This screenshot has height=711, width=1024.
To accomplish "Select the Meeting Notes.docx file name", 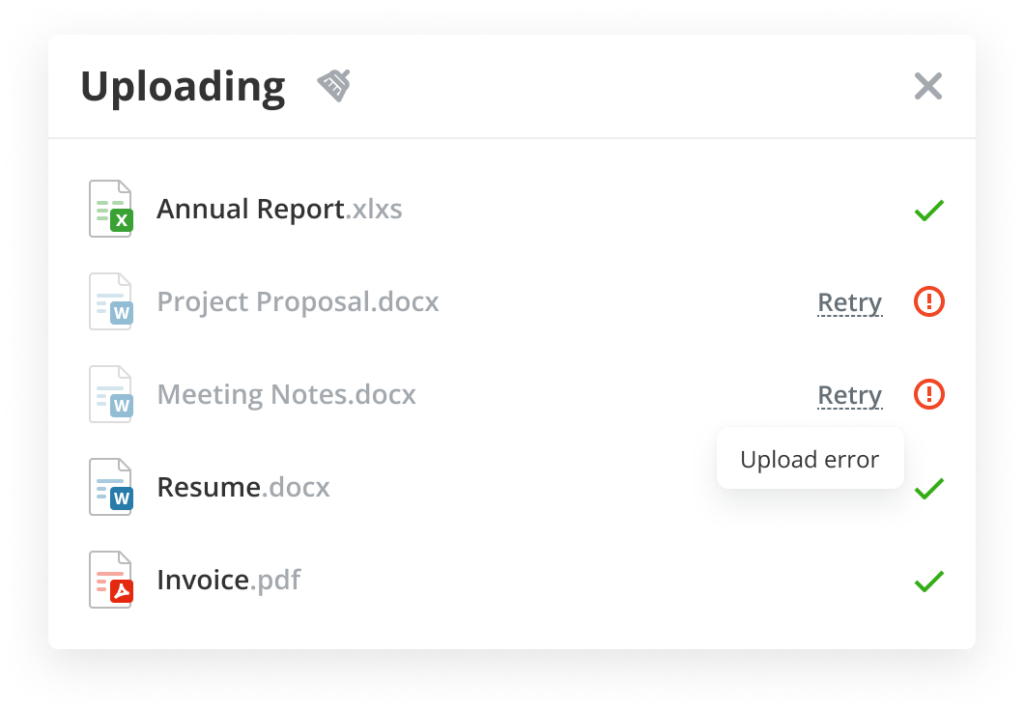I will 286,395.
